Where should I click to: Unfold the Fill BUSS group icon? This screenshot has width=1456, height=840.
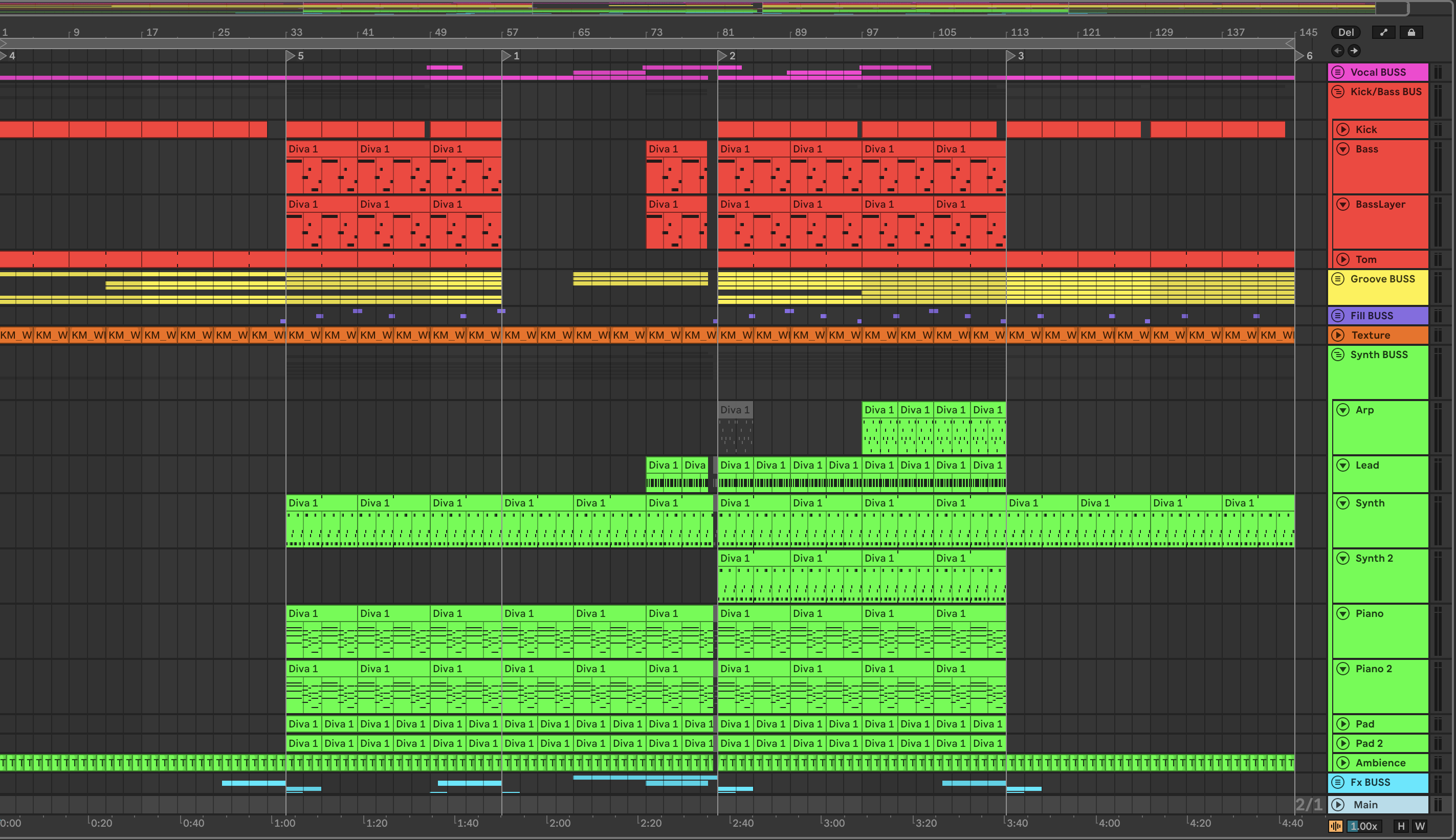point(1338,316)
